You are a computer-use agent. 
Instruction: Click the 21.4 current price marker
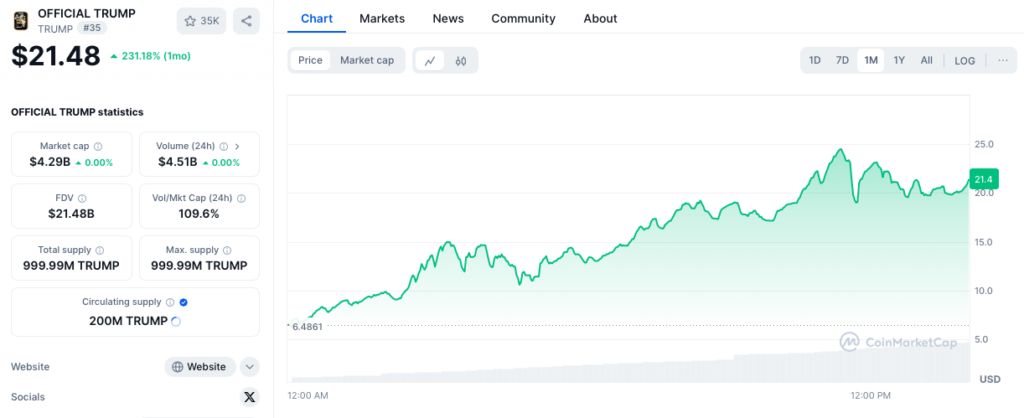click(984, 179)
